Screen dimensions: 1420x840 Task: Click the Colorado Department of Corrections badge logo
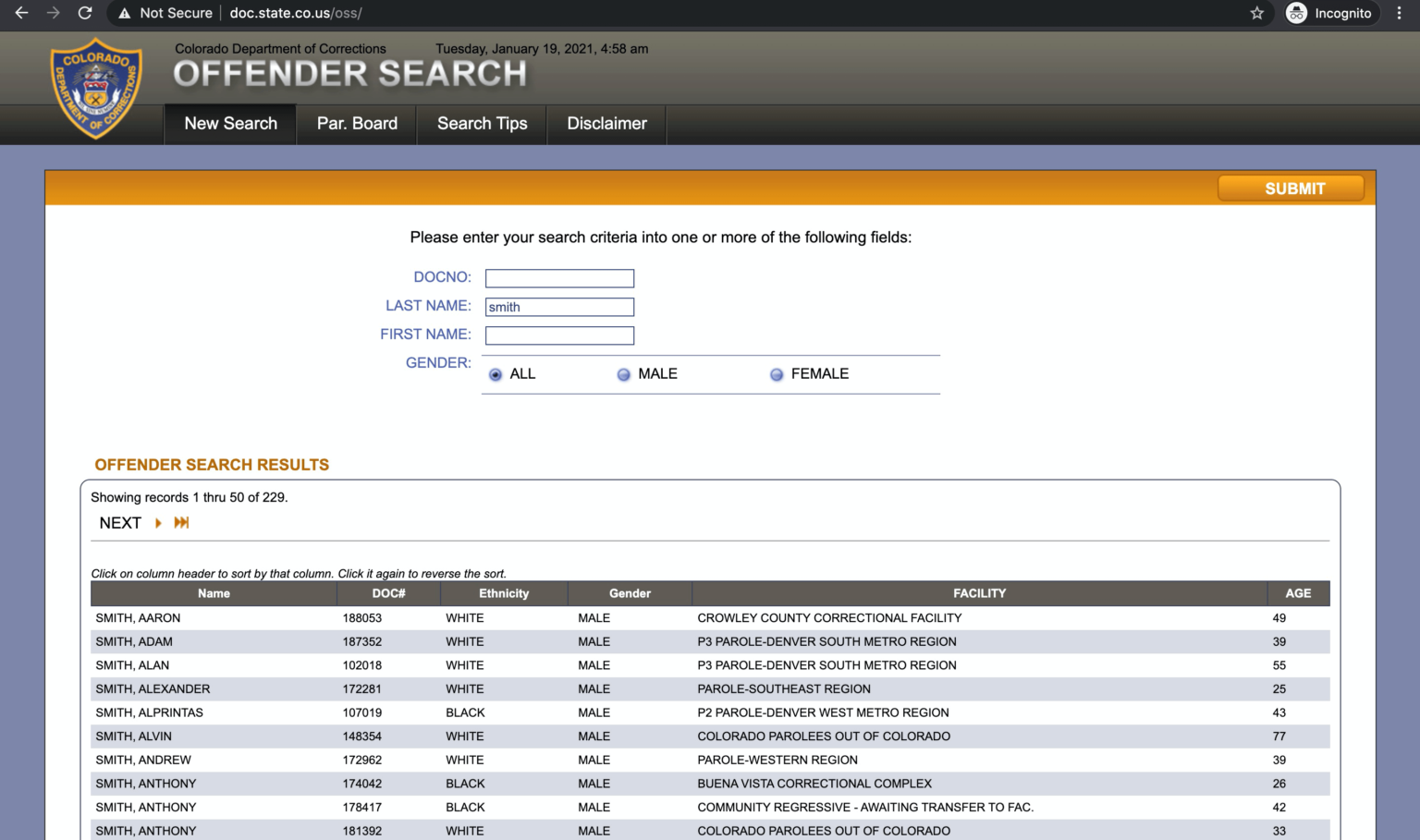[x=96, y=88]
